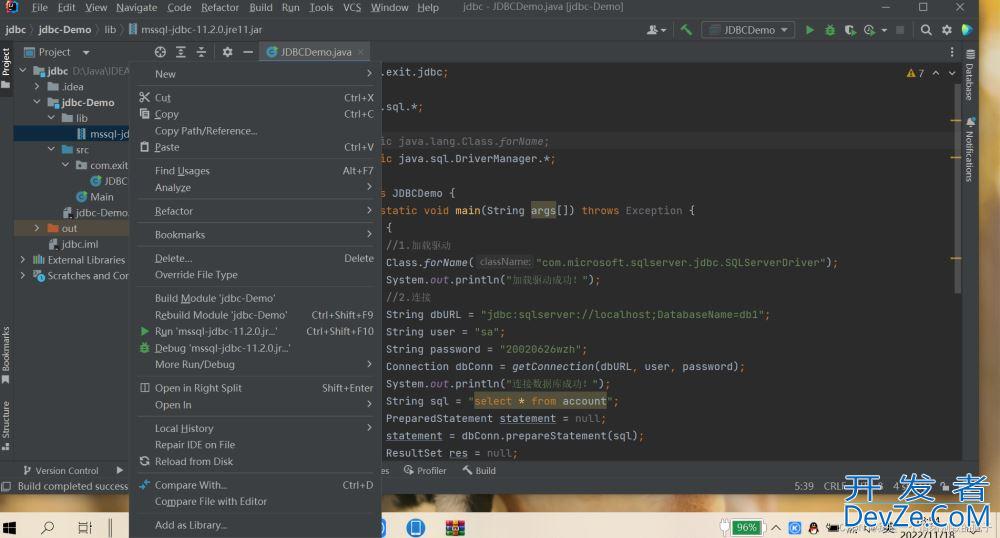
Task: Open Project panel options gear icon
Action: (x=227, y=52)
